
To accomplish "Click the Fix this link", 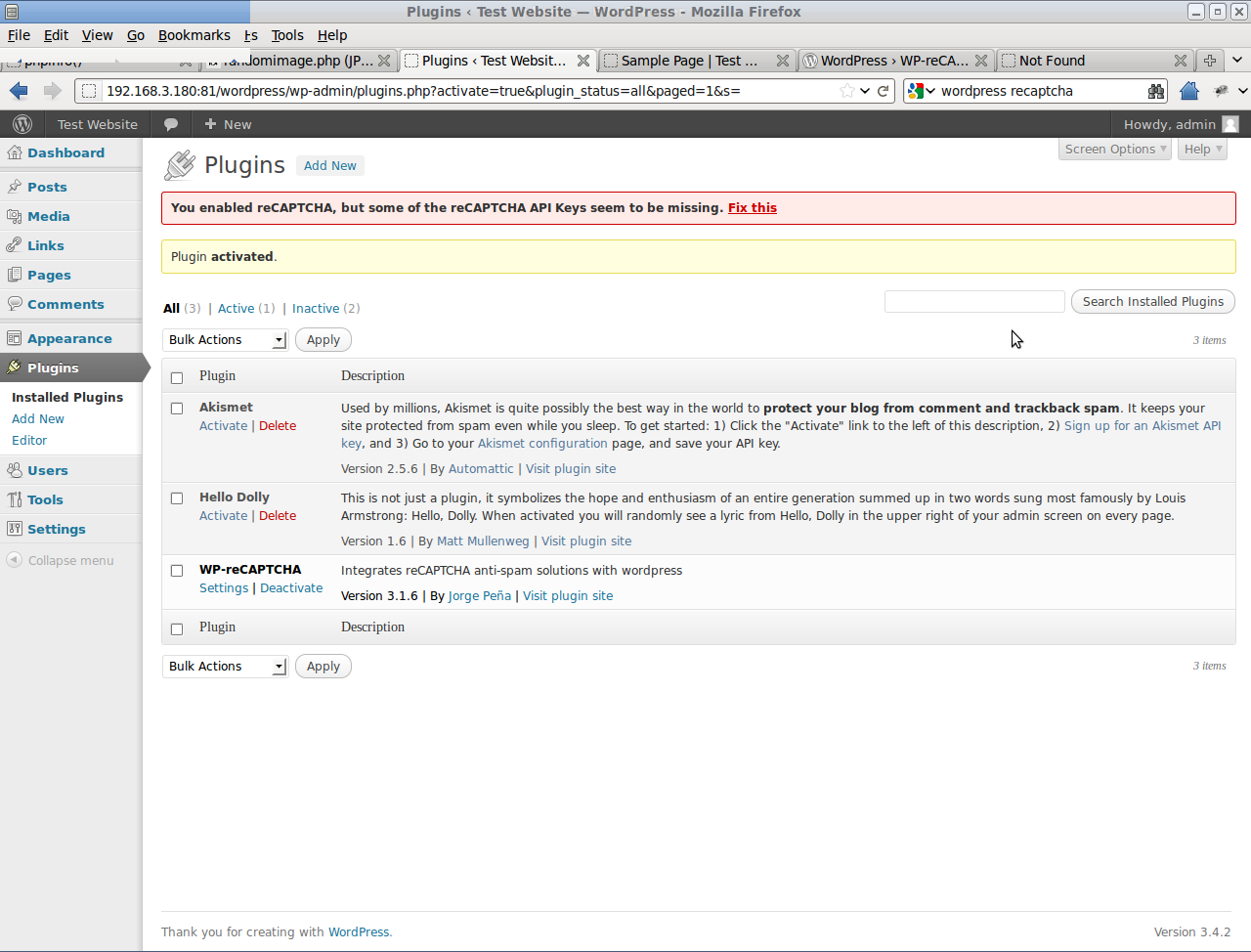I will click(753, 208).
